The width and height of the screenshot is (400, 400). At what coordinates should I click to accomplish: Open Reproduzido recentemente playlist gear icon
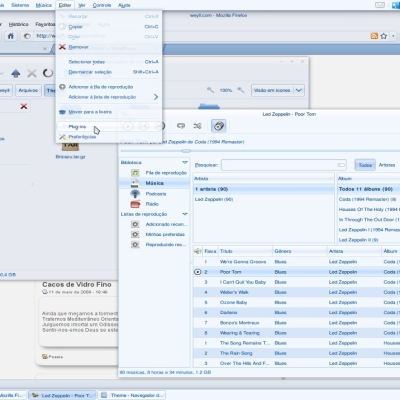(x=135, y=245)
